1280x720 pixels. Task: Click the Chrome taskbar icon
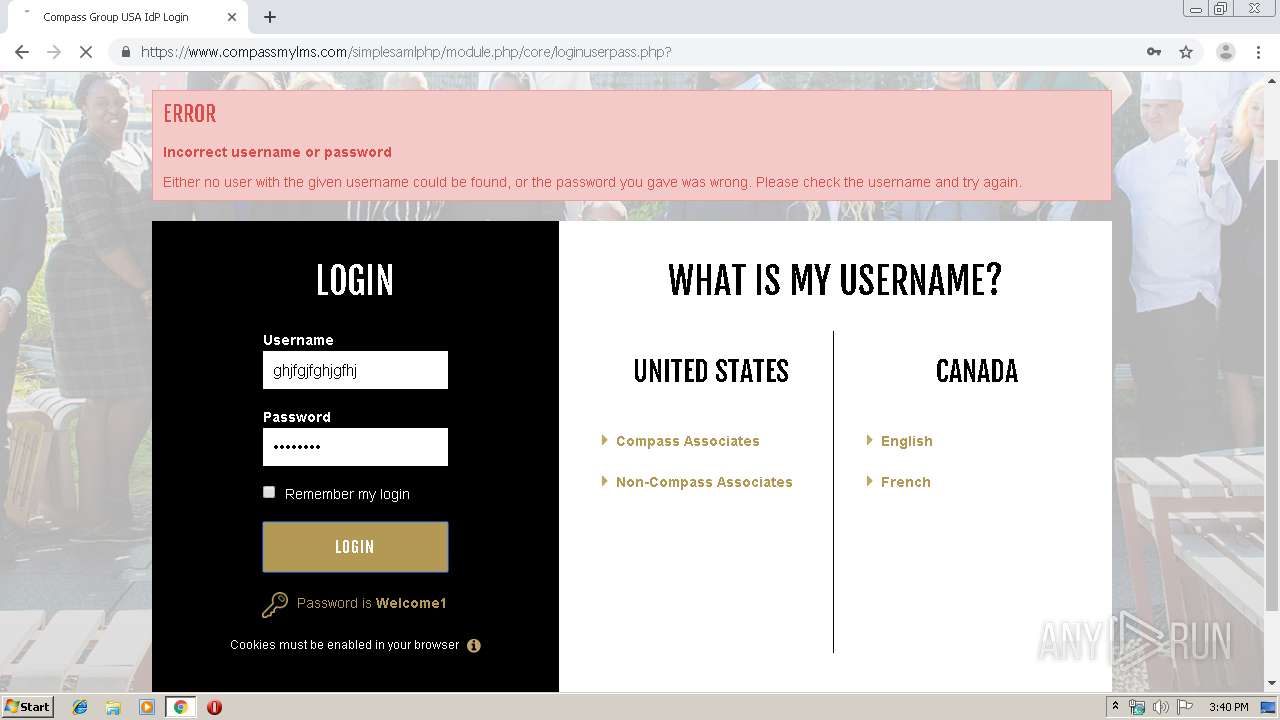pos(180,707)
